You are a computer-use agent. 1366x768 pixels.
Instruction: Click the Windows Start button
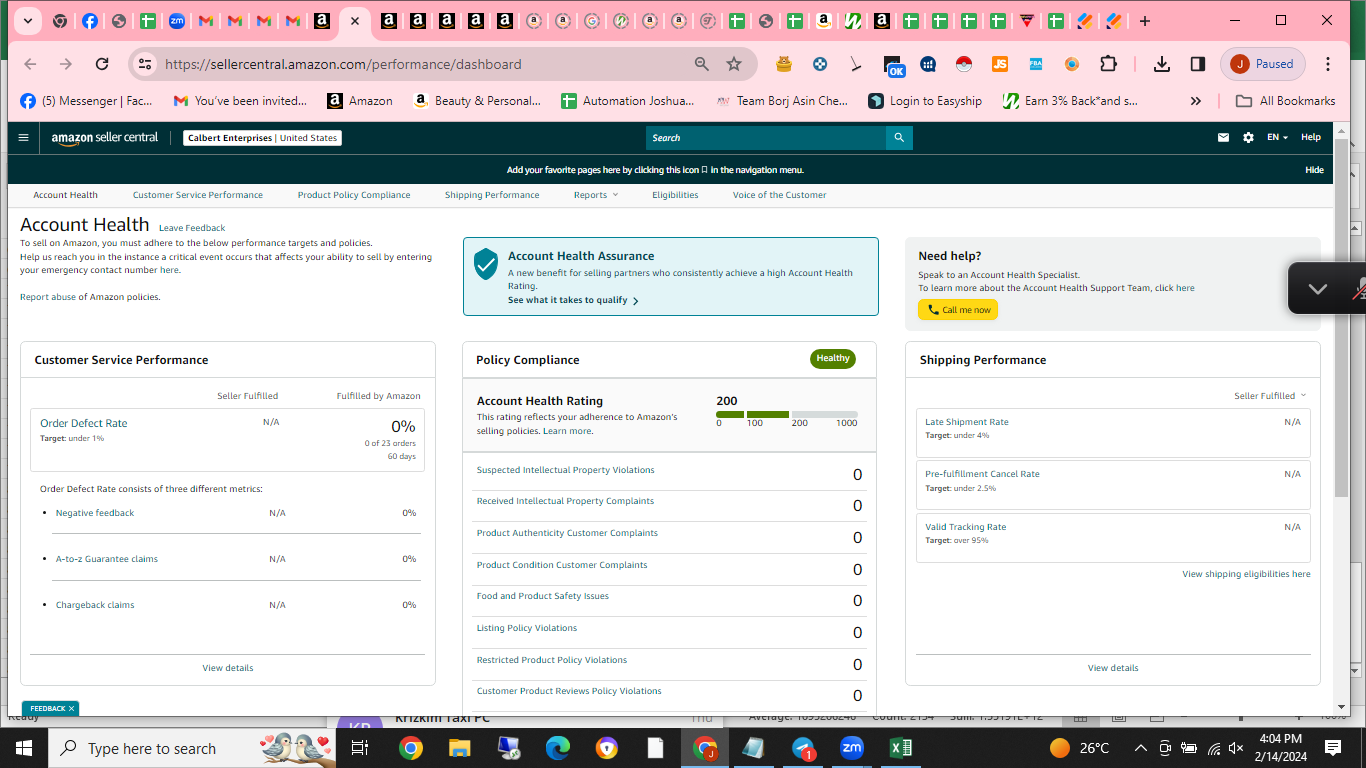(x=24, y=748)
